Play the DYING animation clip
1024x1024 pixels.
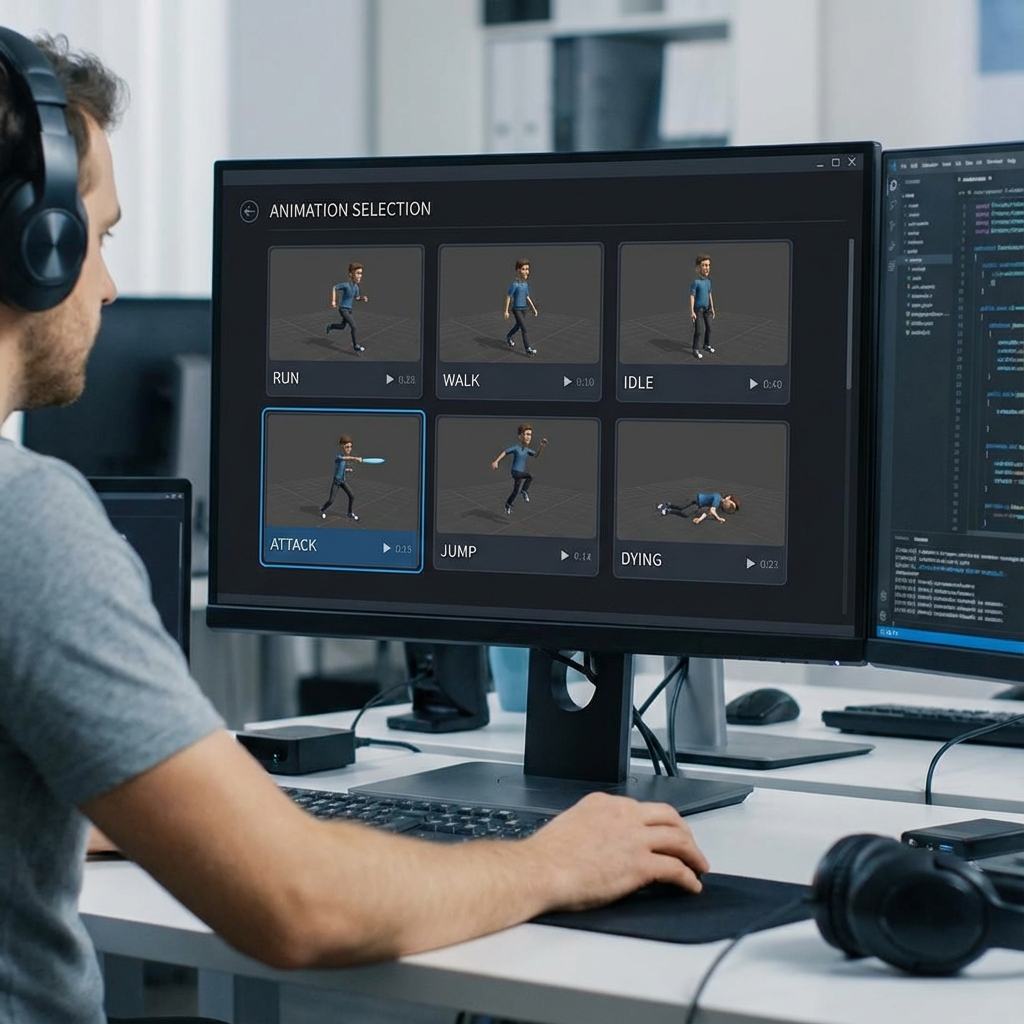coord(751,564)
